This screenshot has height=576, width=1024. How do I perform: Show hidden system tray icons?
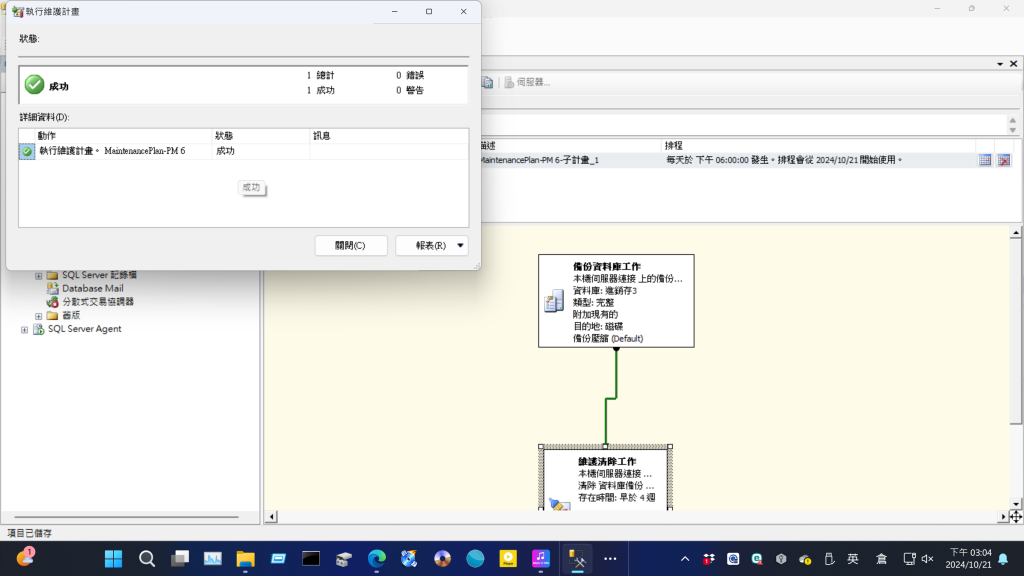(x=685, y=558)
